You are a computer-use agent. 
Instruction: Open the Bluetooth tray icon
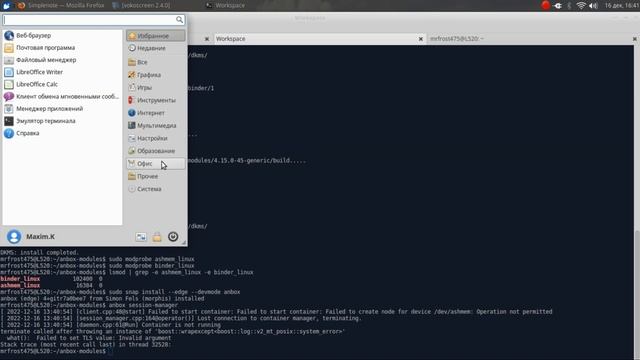tap(569, 6)
